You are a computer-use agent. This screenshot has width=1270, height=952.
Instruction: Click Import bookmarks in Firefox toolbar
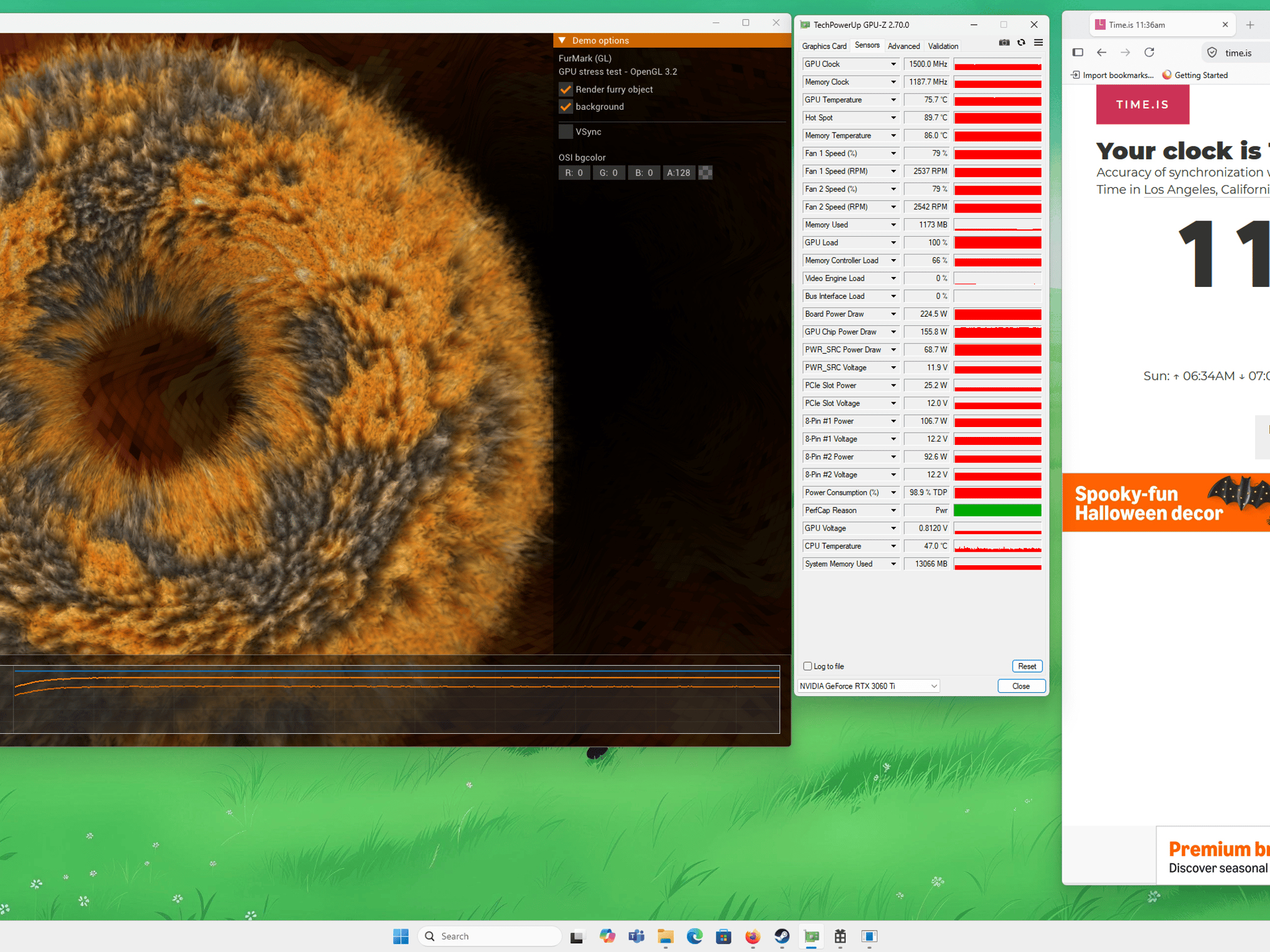1112,75
